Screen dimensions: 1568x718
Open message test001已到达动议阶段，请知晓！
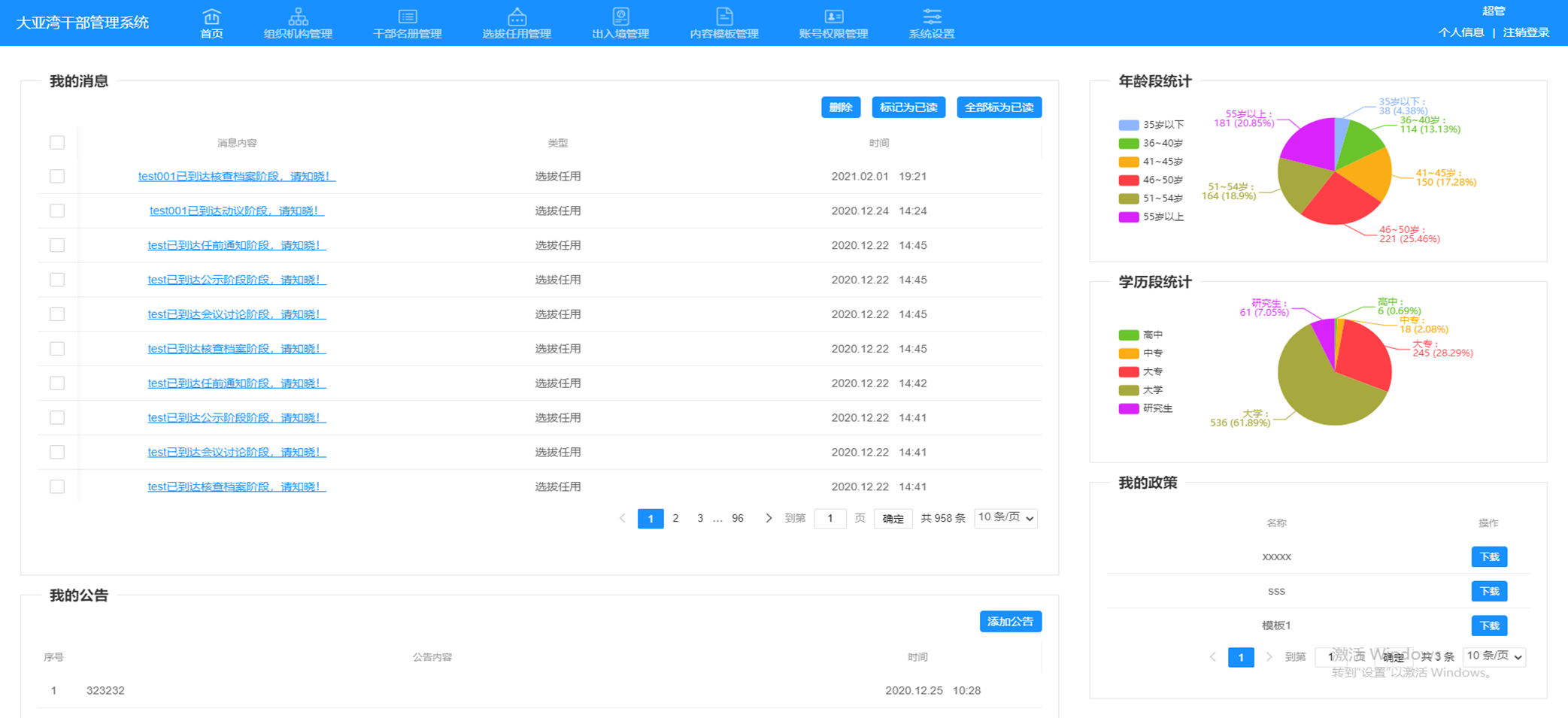[237, 211]
